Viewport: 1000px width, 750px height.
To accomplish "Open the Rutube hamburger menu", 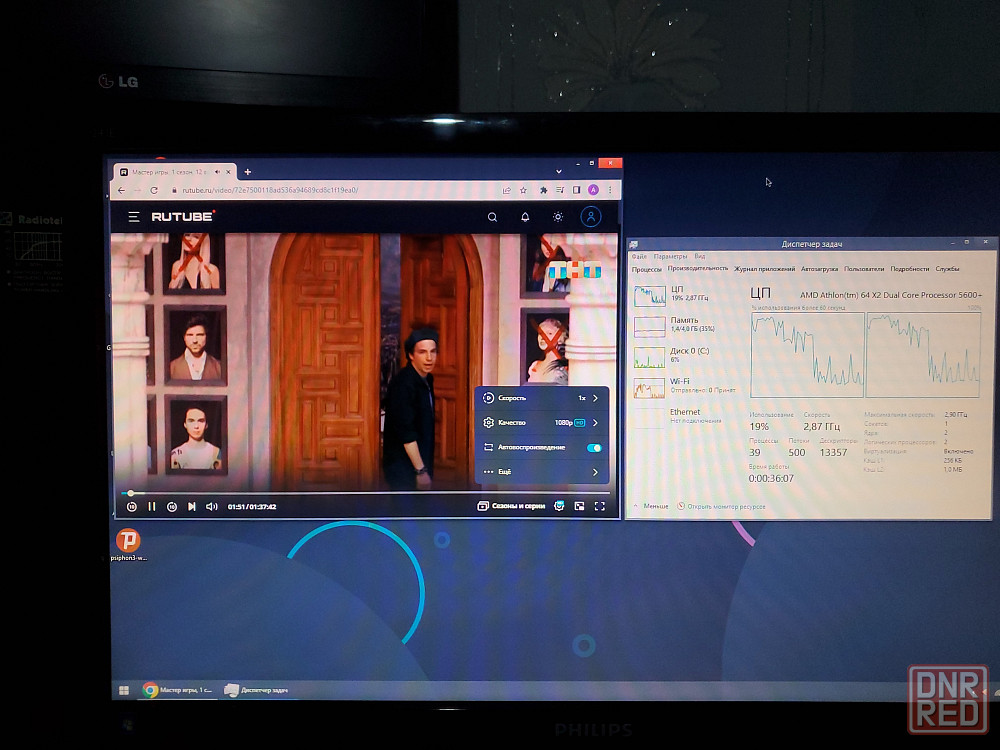I will tap(133, 217).
